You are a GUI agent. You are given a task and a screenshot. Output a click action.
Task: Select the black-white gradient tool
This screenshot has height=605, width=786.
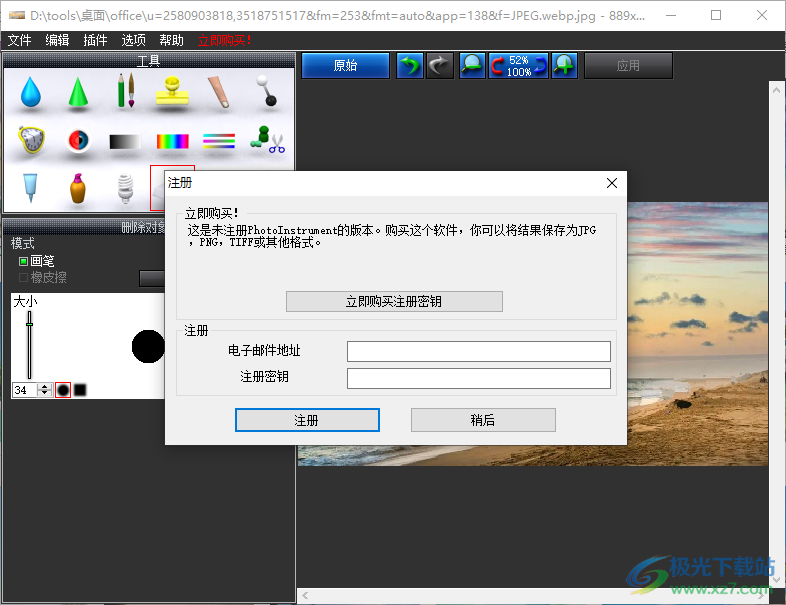click(x=125, y=142)
